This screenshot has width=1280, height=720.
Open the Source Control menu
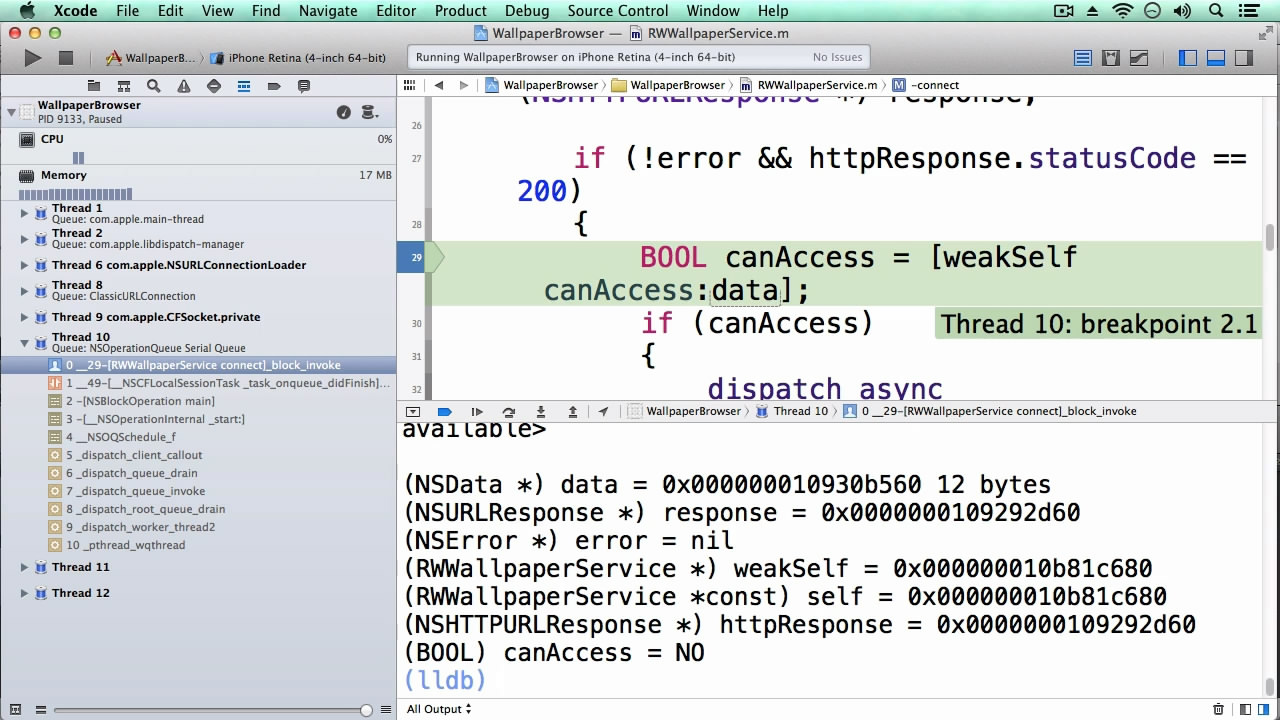point(618,11)
